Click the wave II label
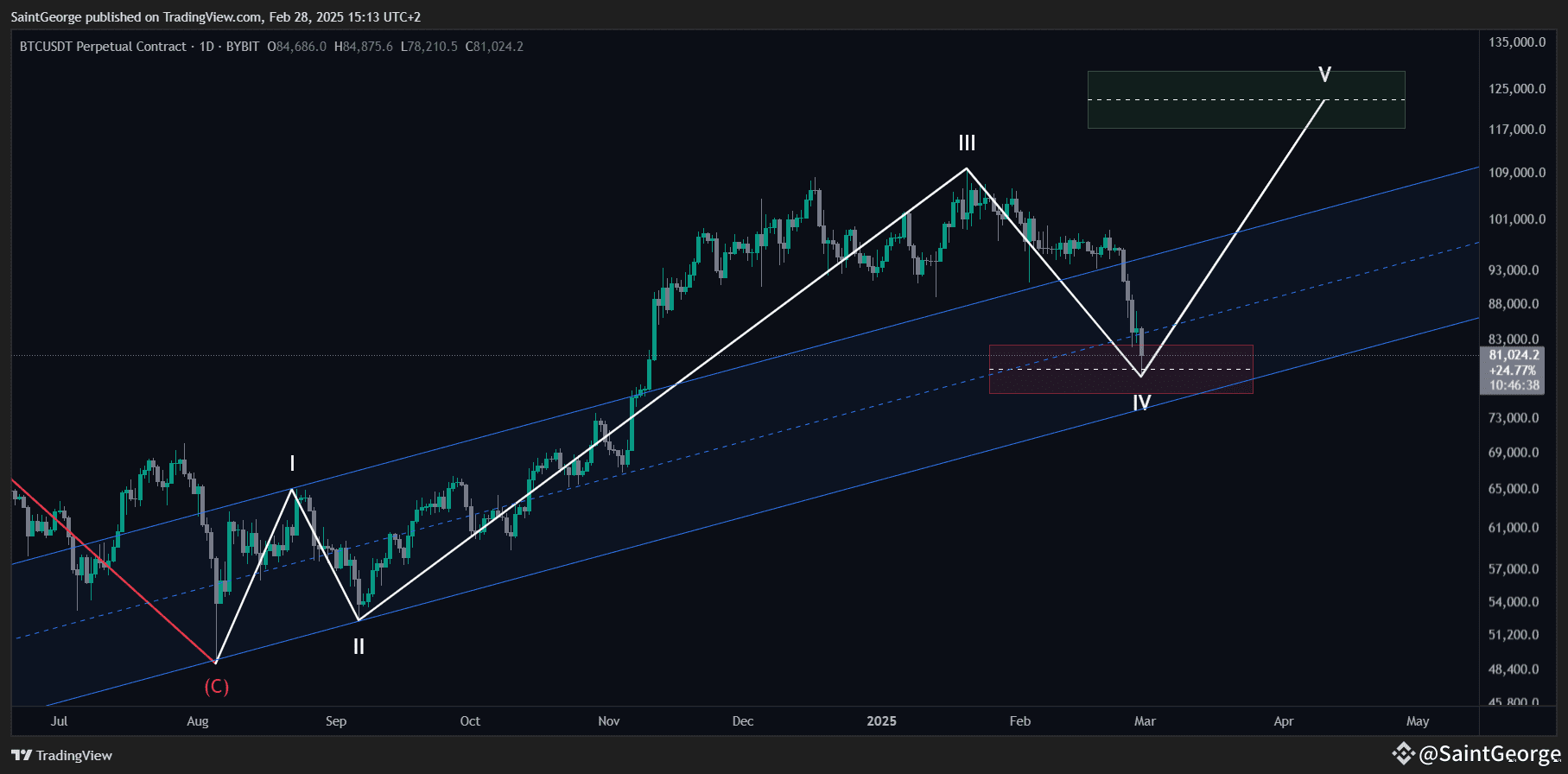 pyautogui.click(x=359, y=646)
